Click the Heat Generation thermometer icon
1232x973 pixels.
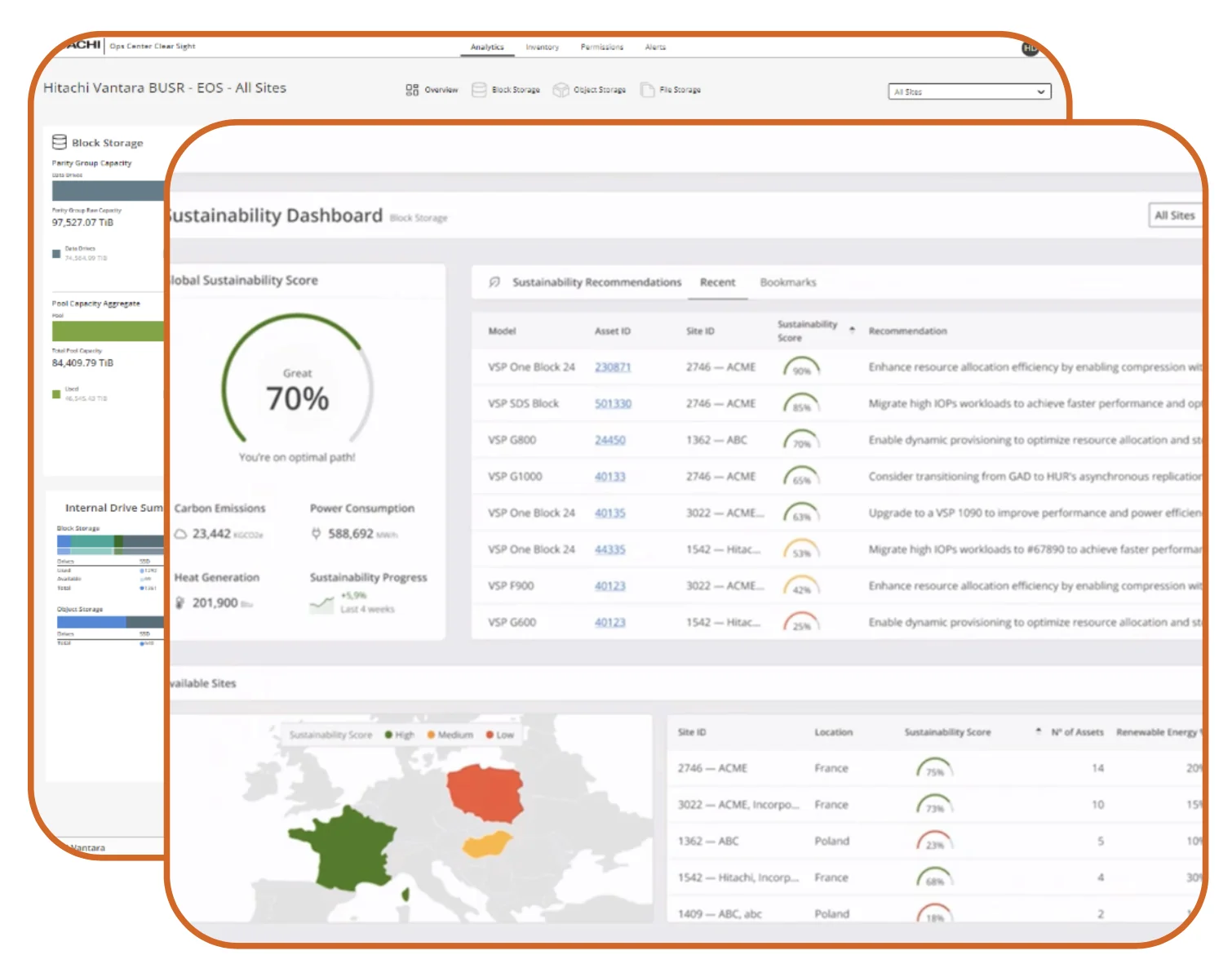[x=180, y=603]
